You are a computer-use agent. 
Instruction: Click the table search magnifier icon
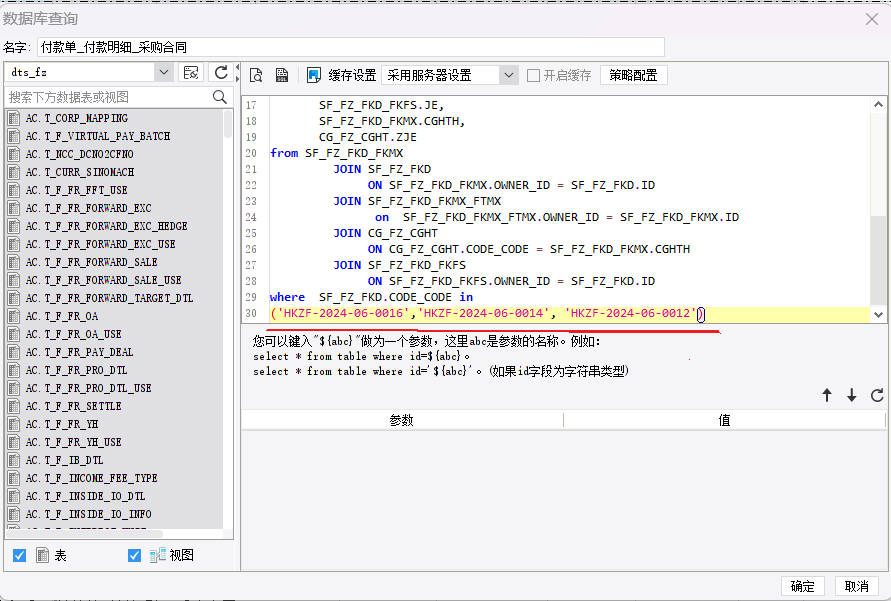[x=220, y=97]
